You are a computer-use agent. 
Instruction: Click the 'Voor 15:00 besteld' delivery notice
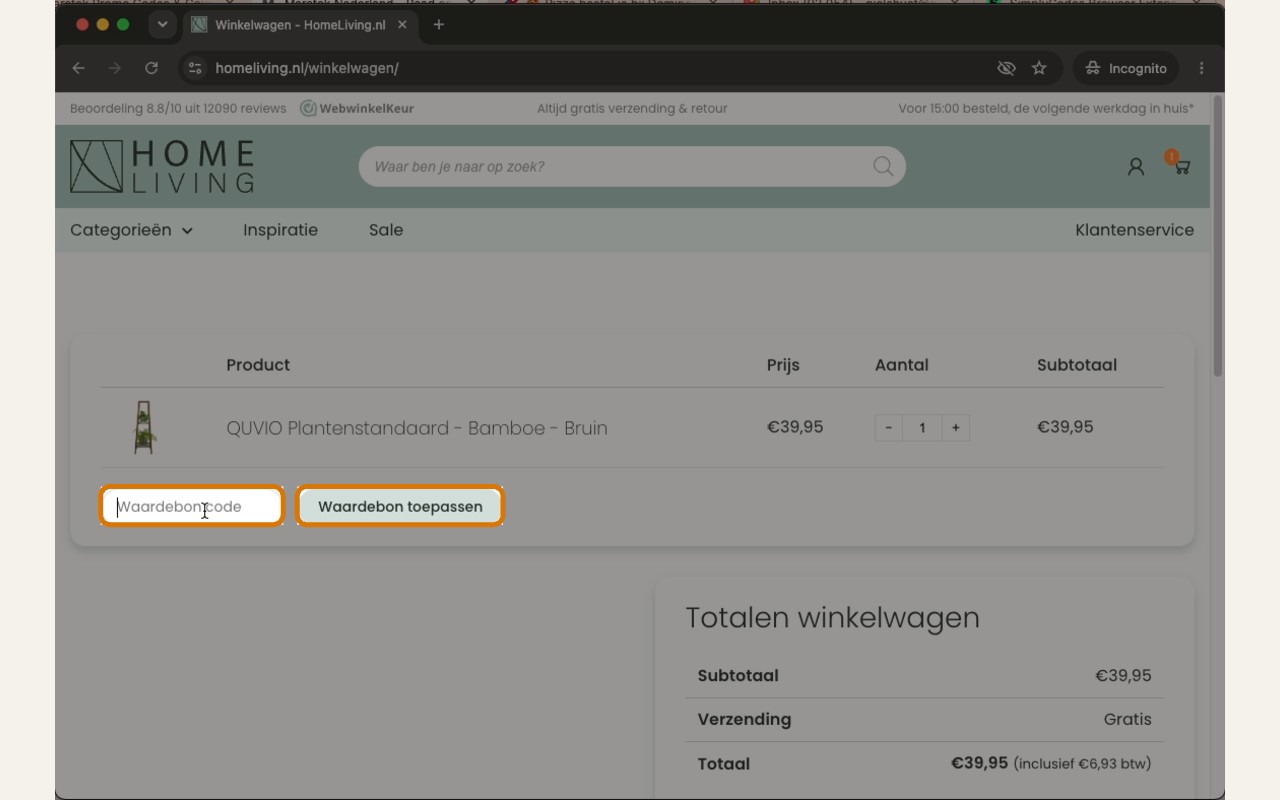[1046, 108]
